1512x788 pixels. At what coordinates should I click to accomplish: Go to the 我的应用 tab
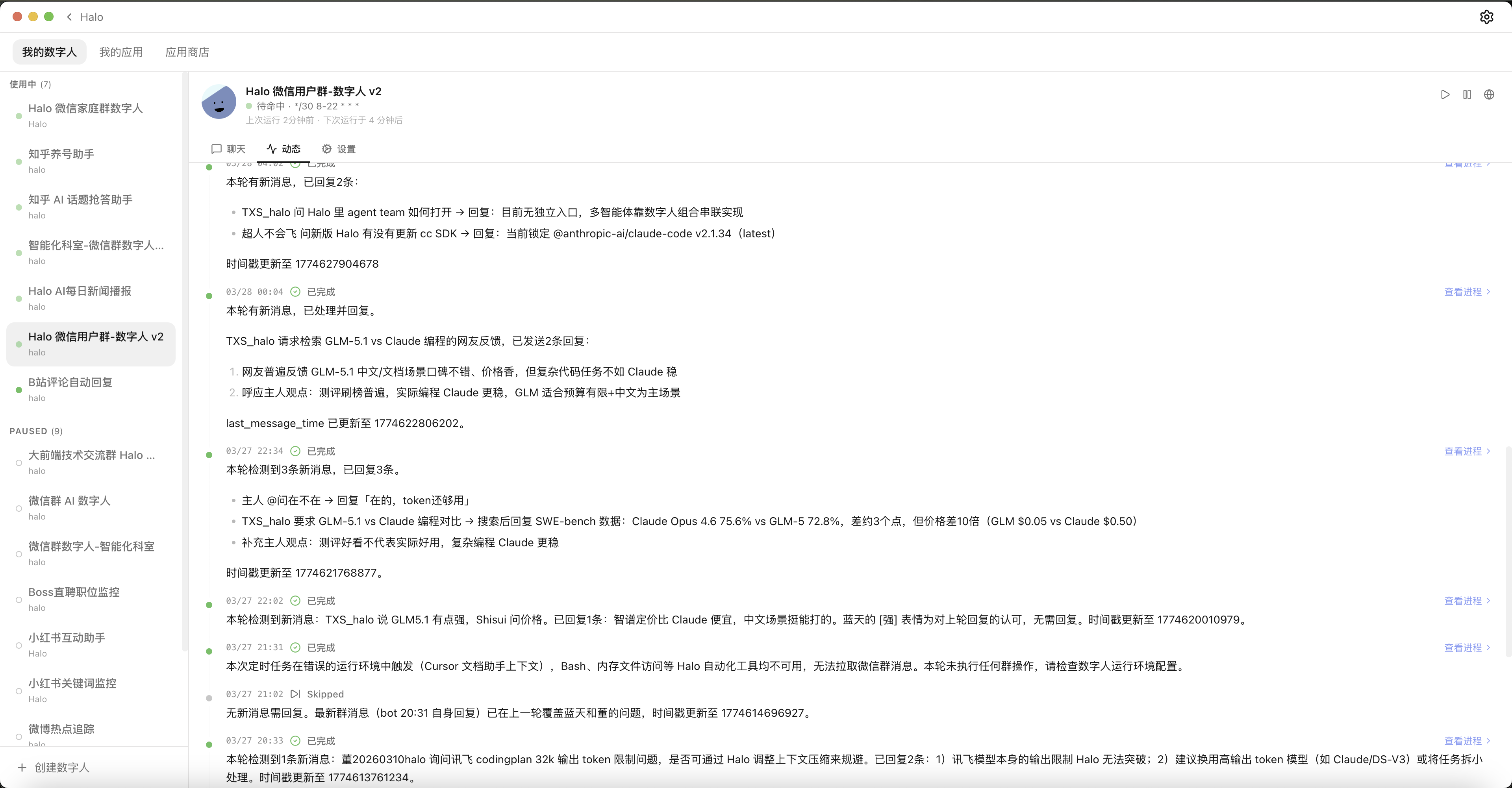tap(121, 52)
